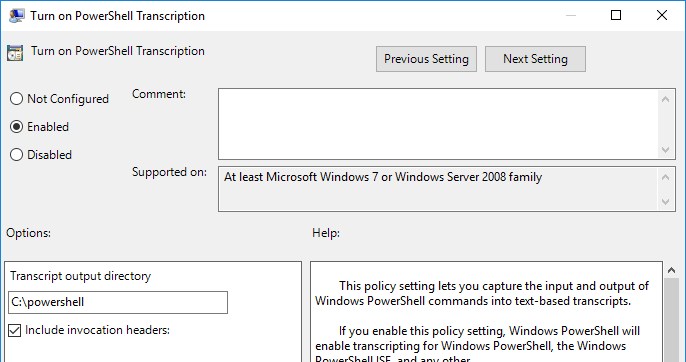Click Supported on box scroll up arrow
The height and width of the screenshot is (362, 686).
point(665,177)
